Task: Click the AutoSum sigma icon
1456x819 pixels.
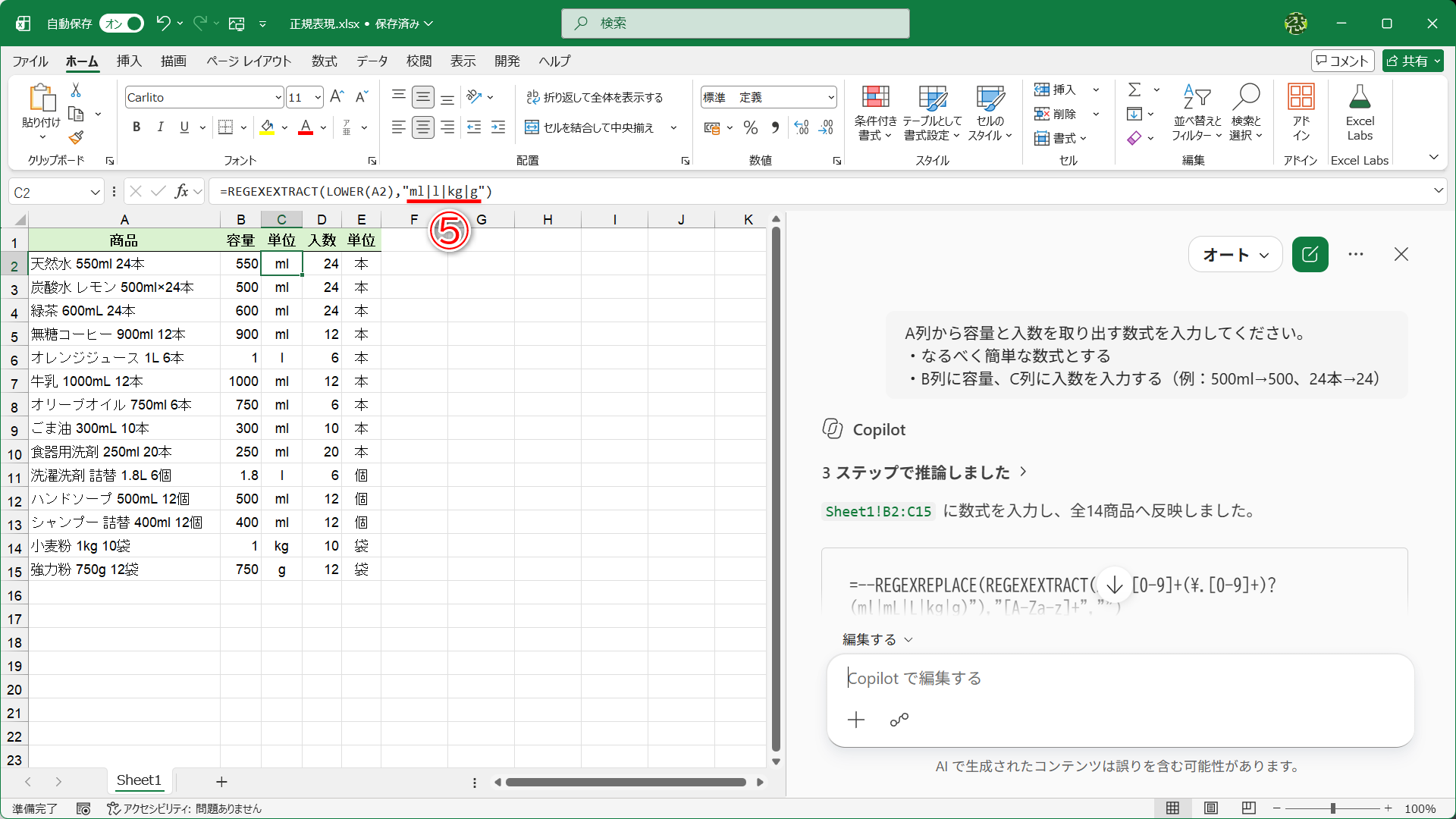Action: pos(1134,89)
